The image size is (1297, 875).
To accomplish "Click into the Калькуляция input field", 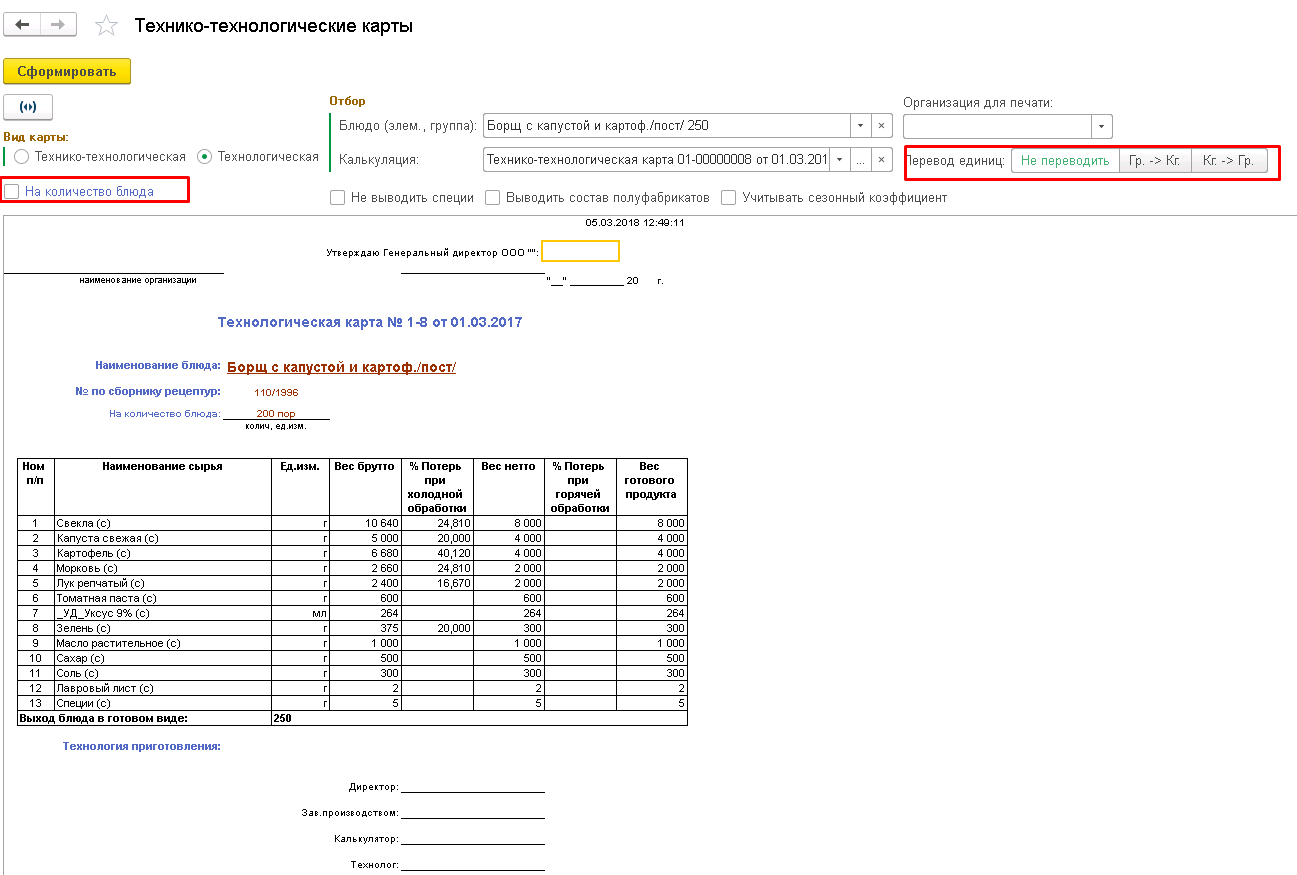I will coord(655,160).
